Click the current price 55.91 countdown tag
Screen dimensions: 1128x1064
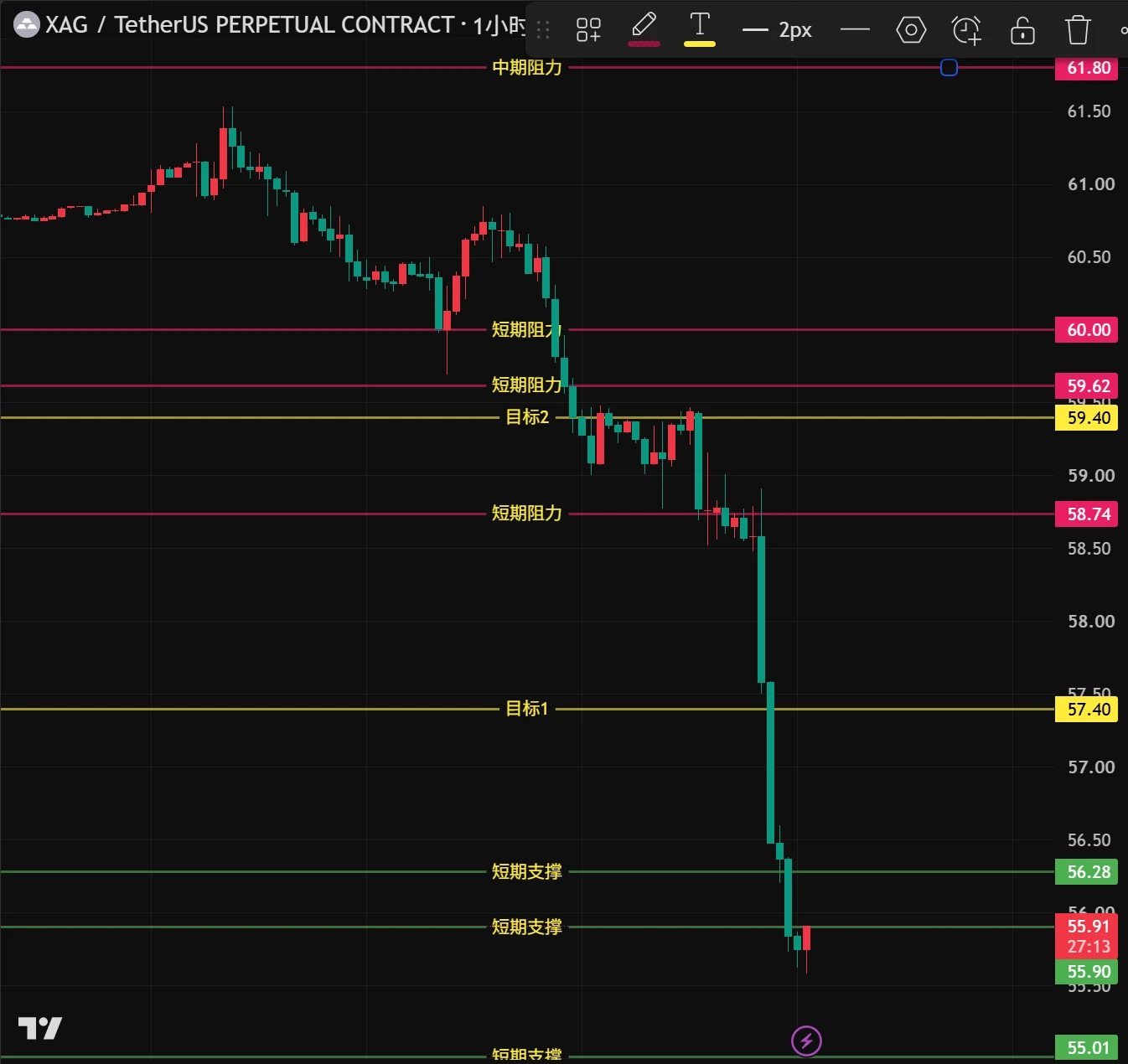pyautogui.click(x=1086, y=937)
